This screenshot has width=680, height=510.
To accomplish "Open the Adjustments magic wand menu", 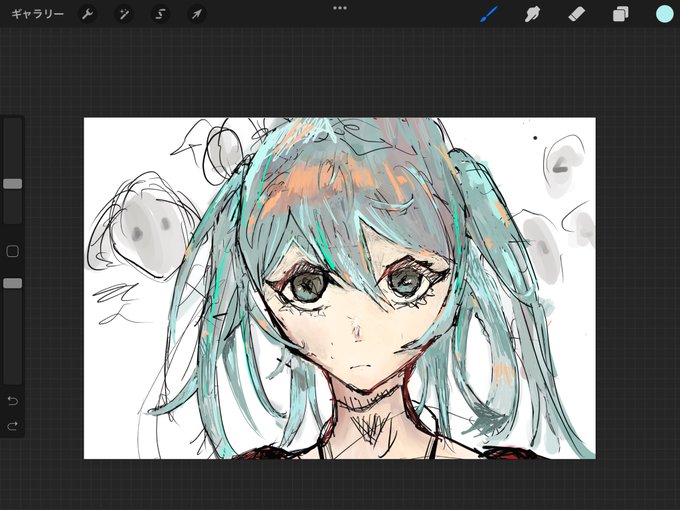I will pyautogui.click(x=124, y=14).
